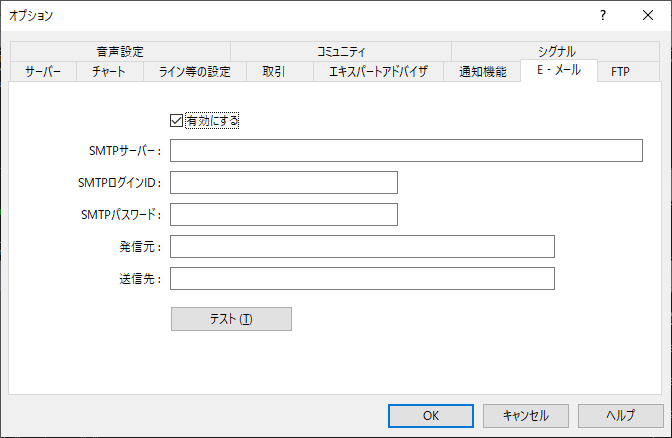Open the チャート tab

[x=109, y=72]
